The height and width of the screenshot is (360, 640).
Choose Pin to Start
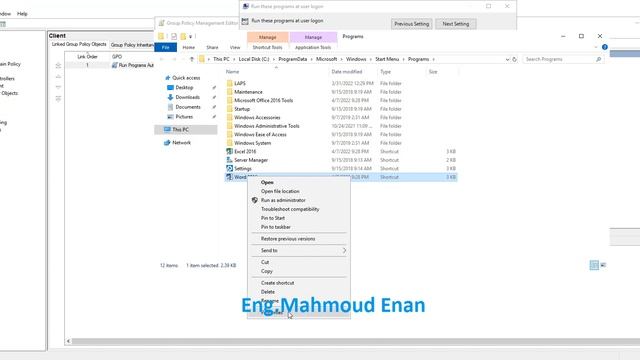pos(273,218)
